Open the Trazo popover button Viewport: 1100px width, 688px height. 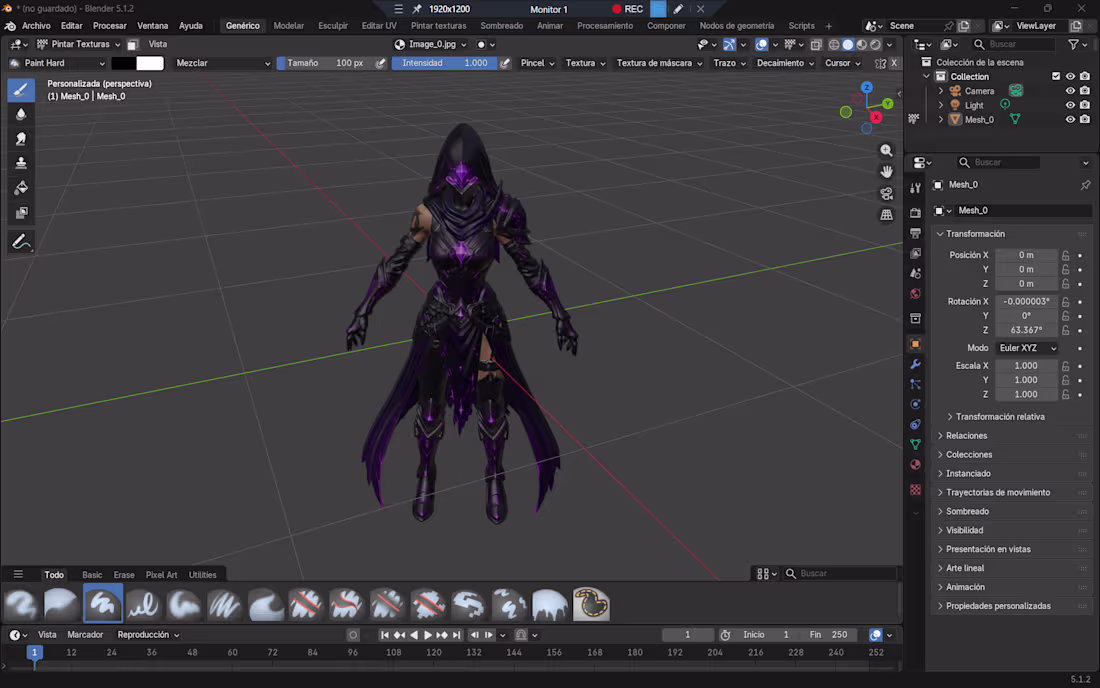(730, 63)
